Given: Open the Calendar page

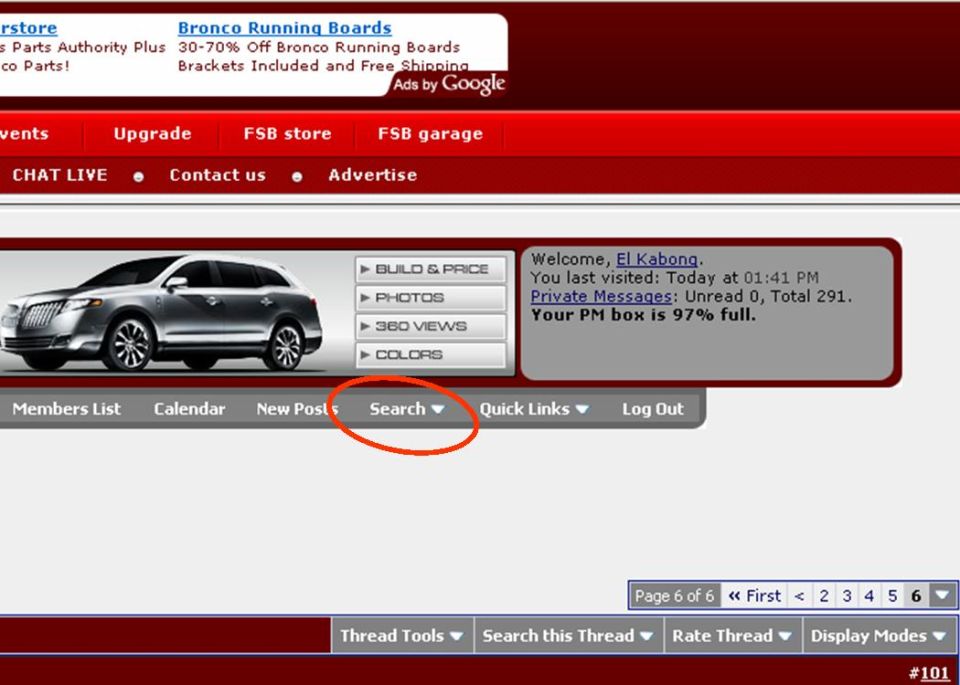Looking at the screenshot, I should coord(189,409).
